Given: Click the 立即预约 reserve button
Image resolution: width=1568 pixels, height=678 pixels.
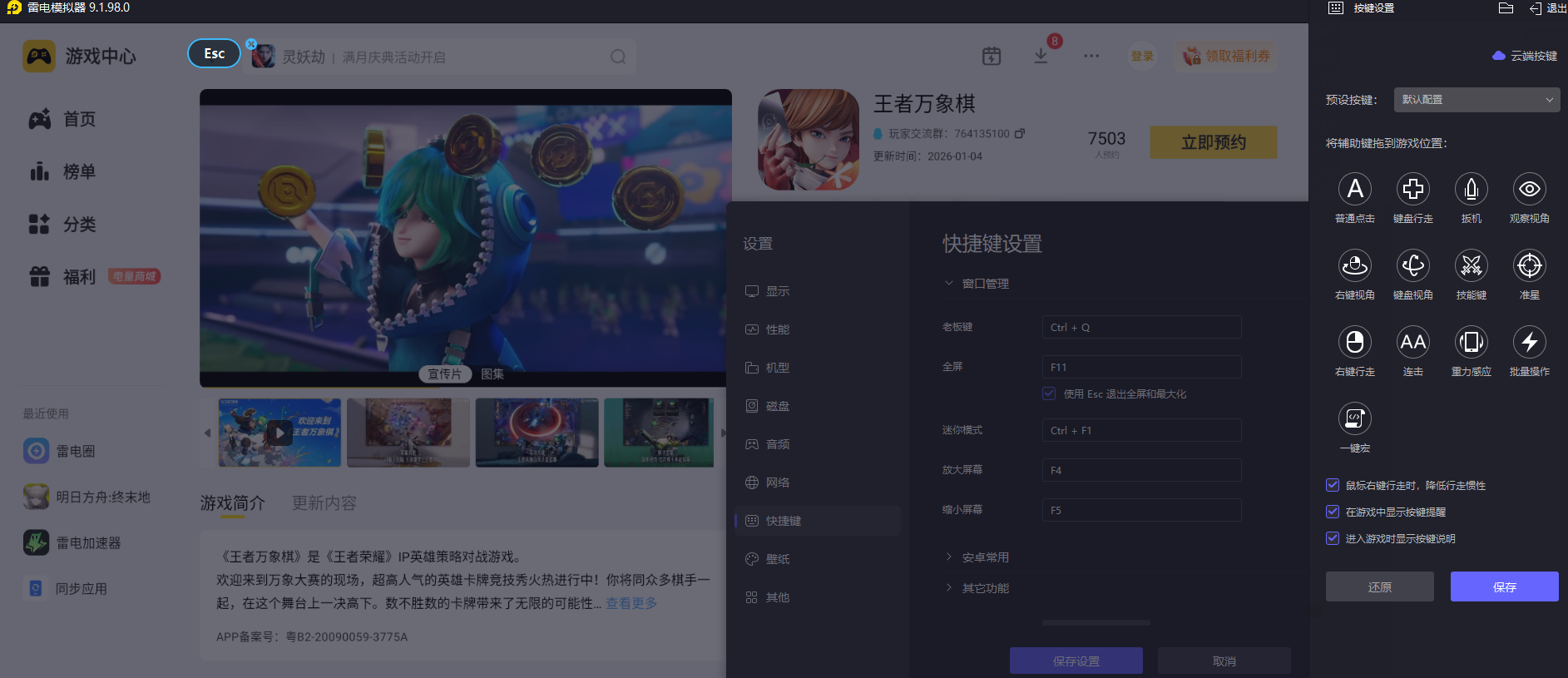Looking at the screenshot, I should [x=1213, y=142].
